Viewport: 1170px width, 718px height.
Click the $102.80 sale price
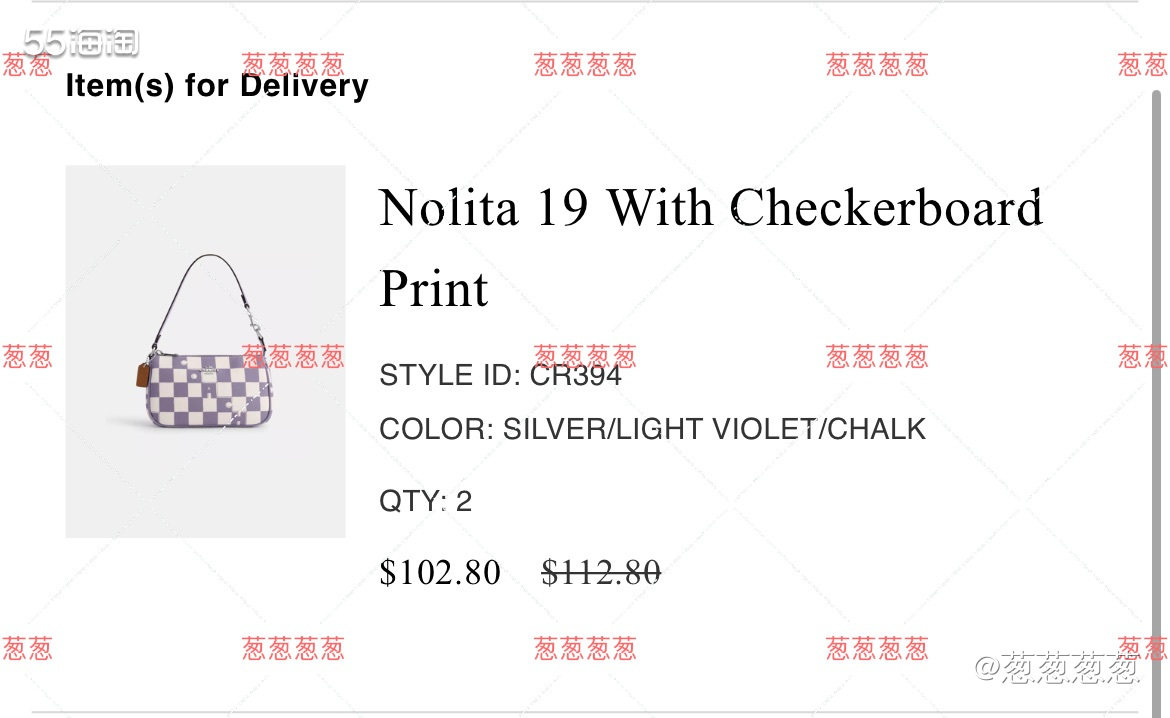click(440, 573)
